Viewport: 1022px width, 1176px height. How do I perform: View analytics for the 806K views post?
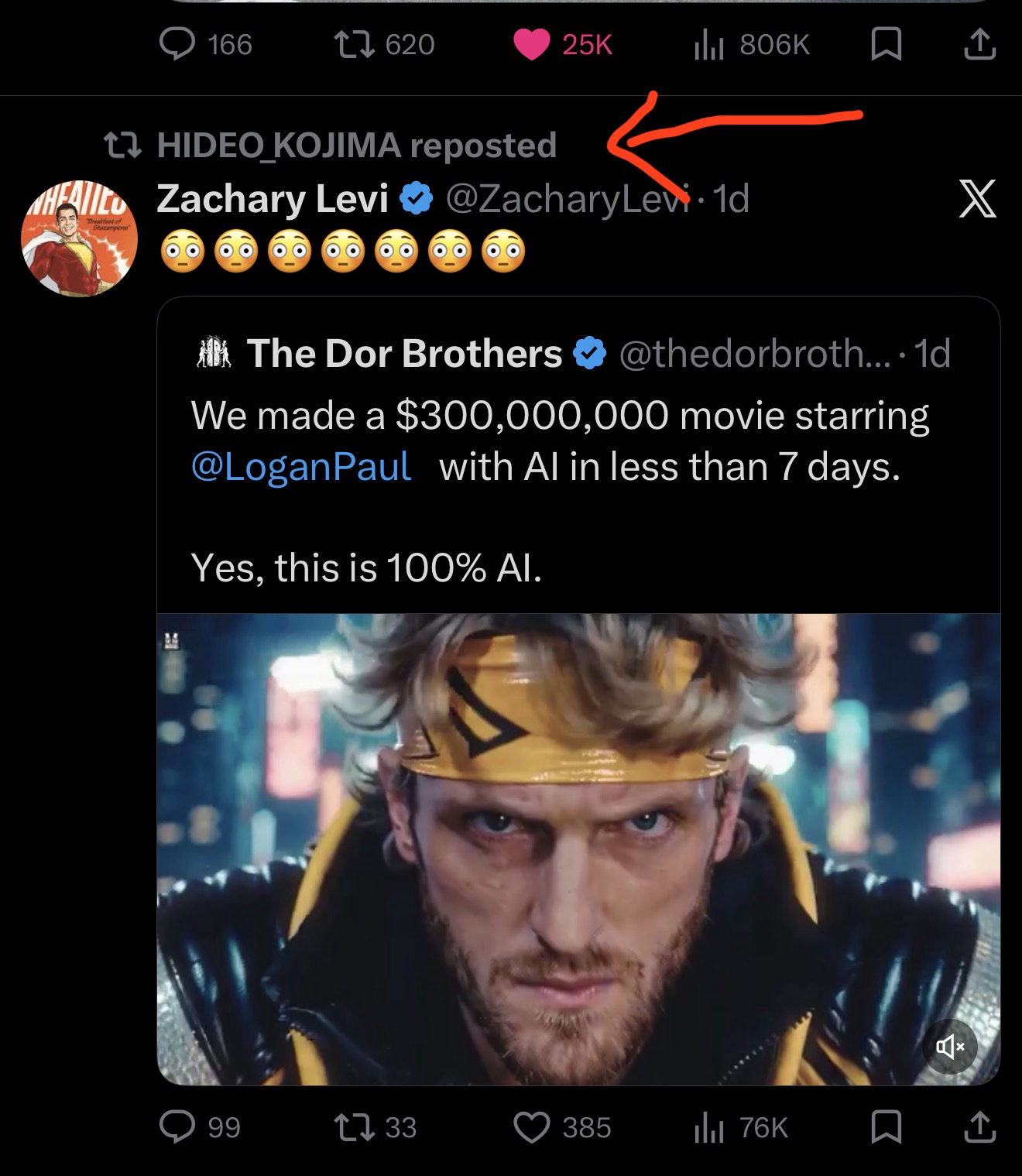click(x=708, y=44)
